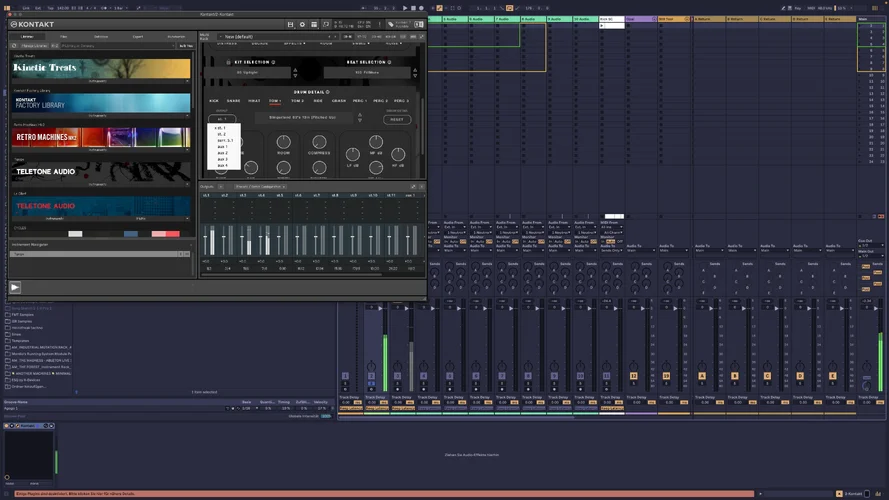Switch to the SNARE drum tab
889x500 pixels.
(x=233, y=101)
